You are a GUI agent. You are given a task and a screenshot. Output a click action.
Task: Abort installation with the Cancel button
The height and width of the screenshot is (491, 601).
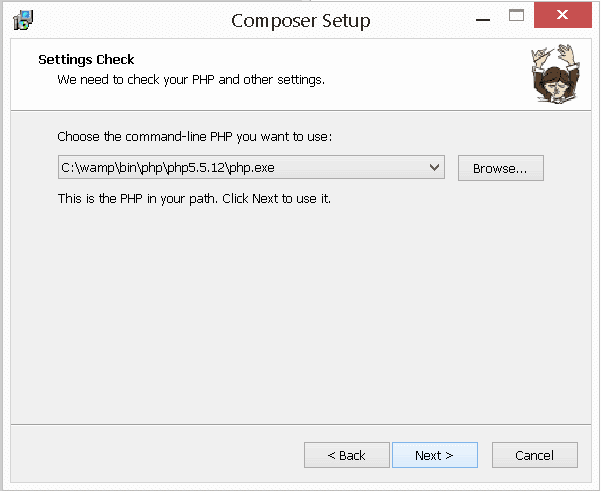[535, 455]
